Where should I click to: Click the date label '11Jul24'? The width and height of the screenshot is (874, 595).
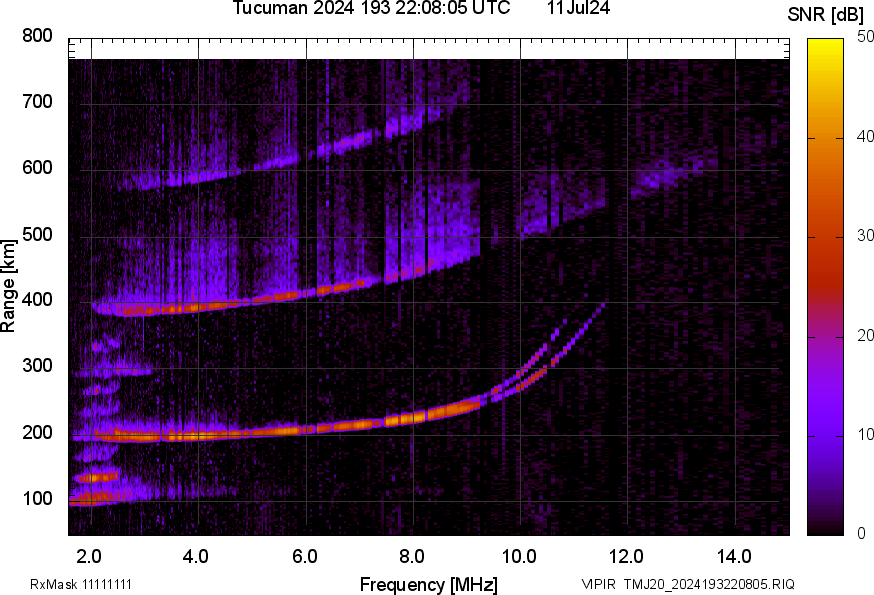(578, 8)
